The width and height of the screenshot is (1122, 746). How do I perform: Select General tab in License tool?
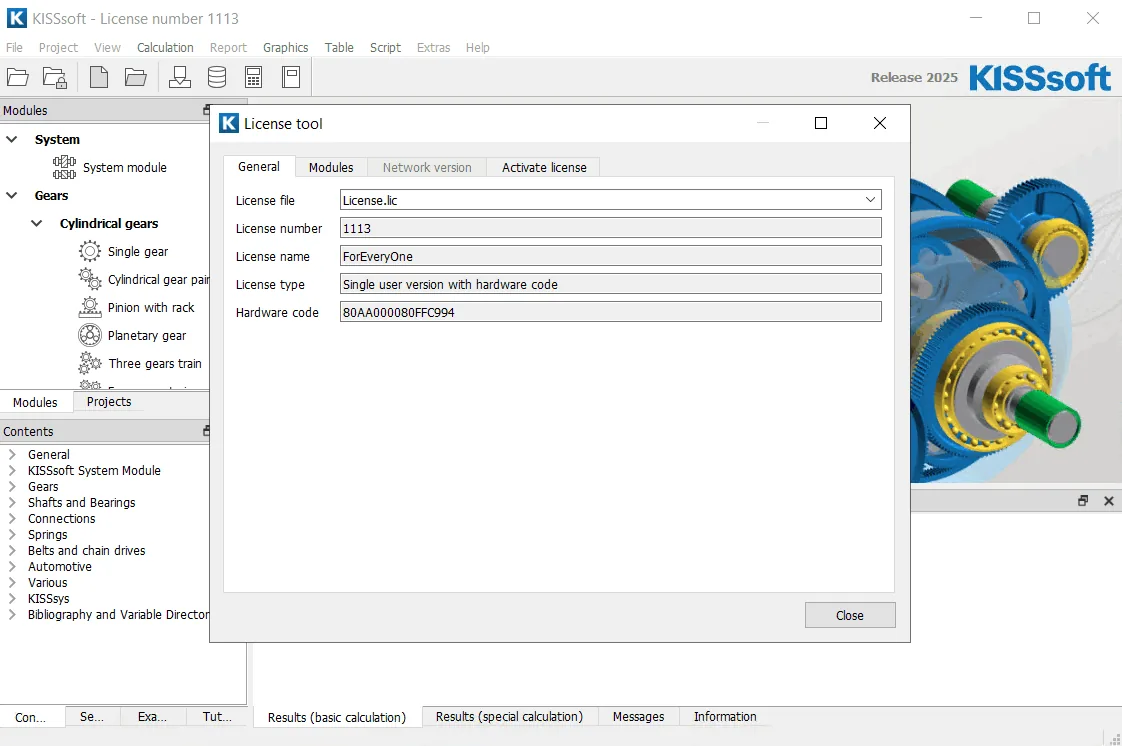tap(259, 167)
